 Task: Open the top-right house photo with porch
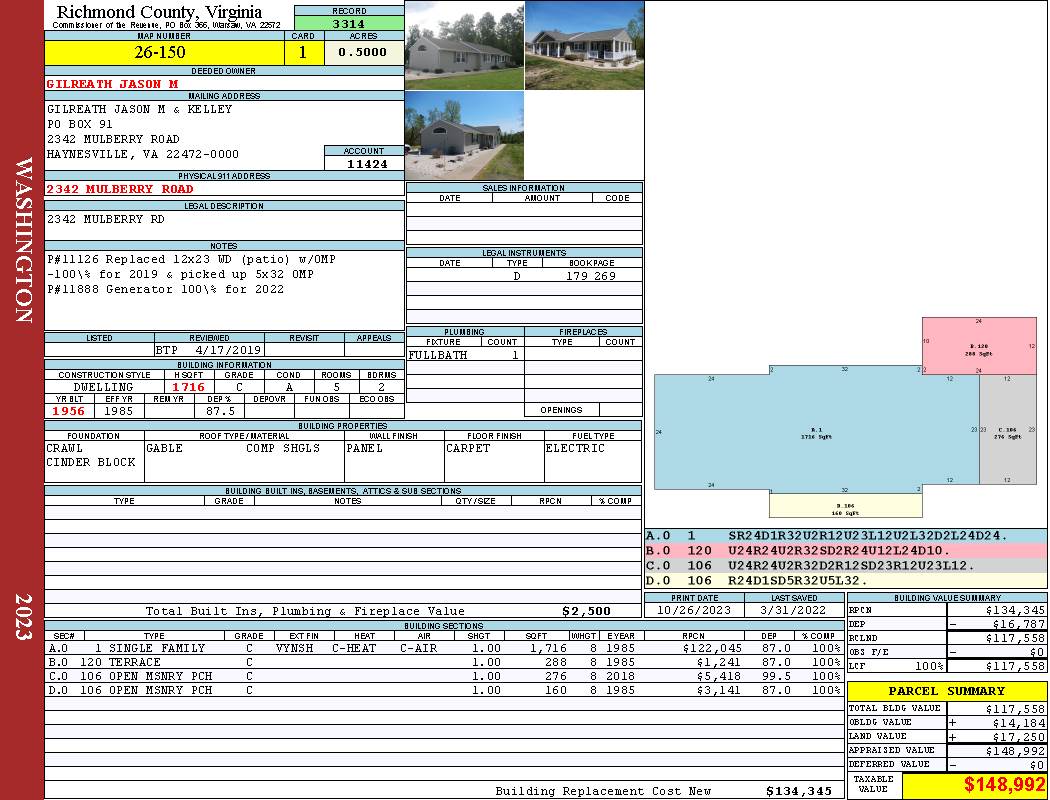584,45
